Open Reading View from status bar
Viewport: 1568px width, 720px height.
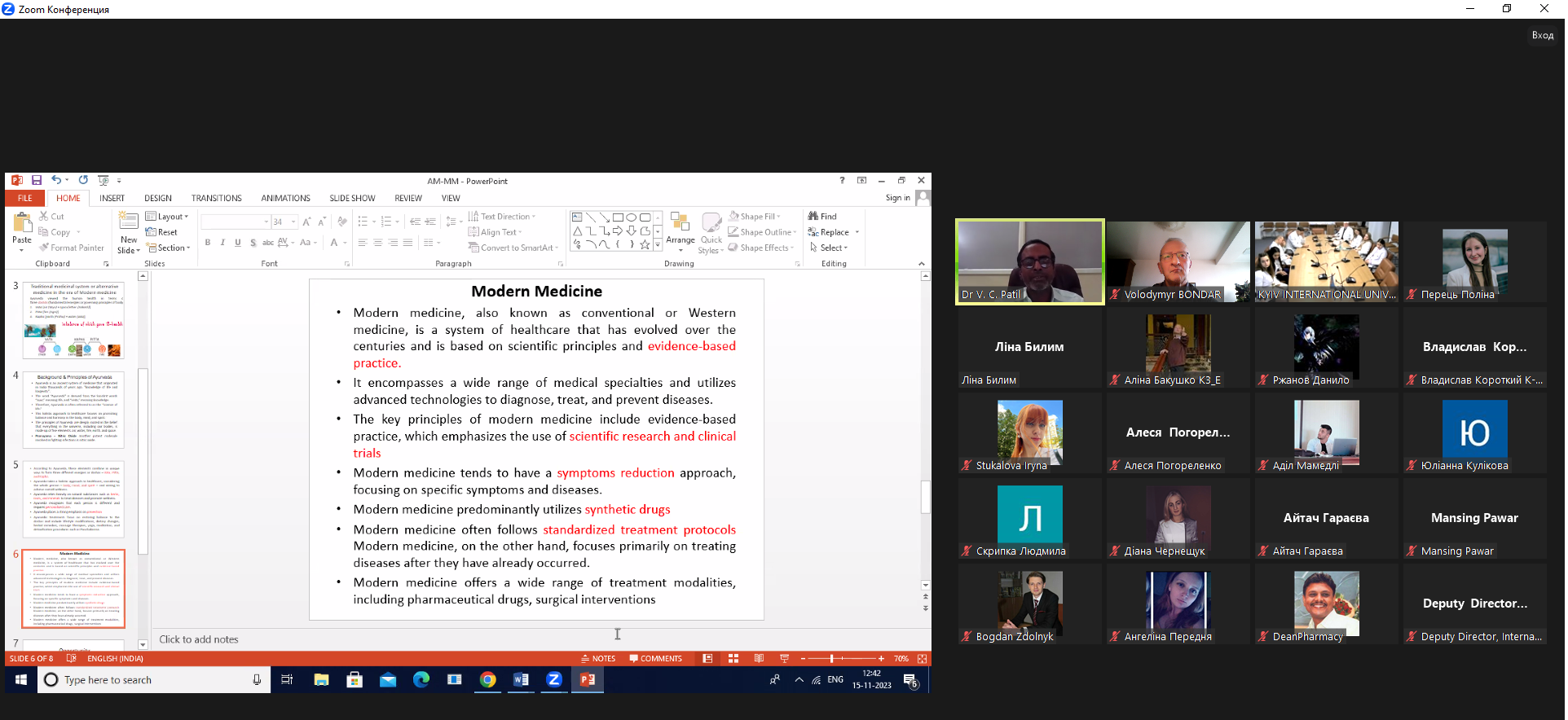coord(759,659)
